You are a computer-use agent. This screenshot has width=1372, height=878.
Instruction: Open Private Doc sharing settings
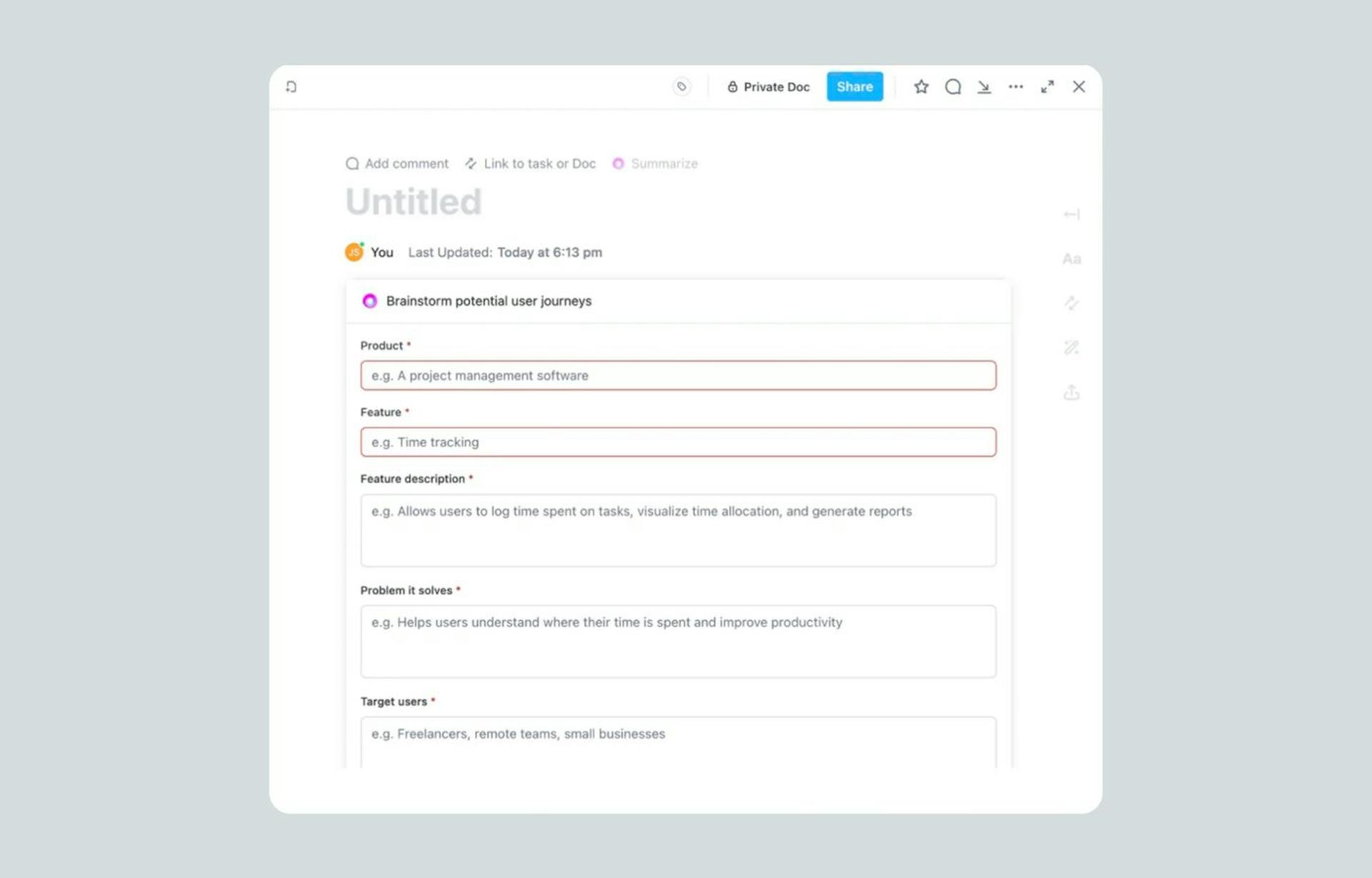click(768, 86)
